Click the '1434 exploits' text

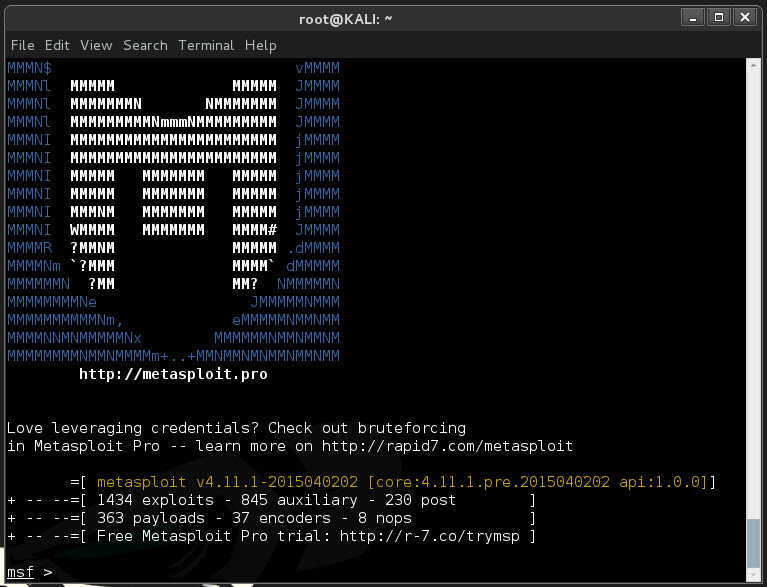[x=155, y=500]
